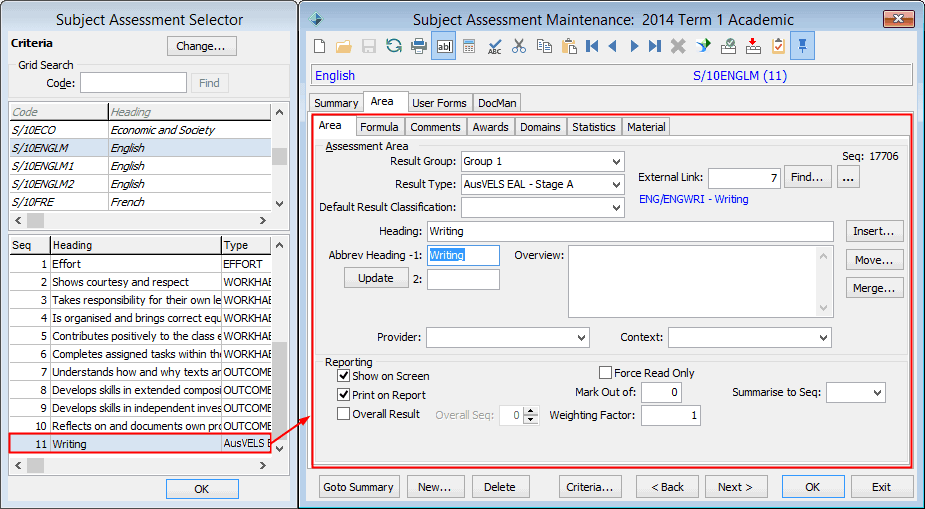Open the Statistics sub-tab

(x=593, y=127)
